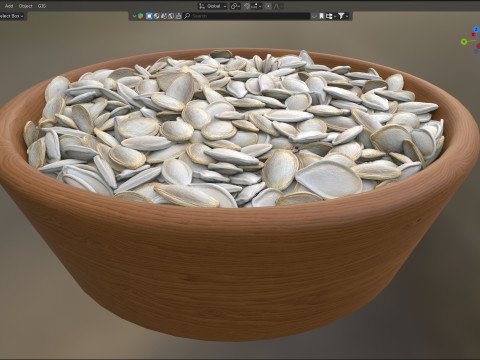
Task: Snap view to green Y axis gizmo
Action: 464,42
